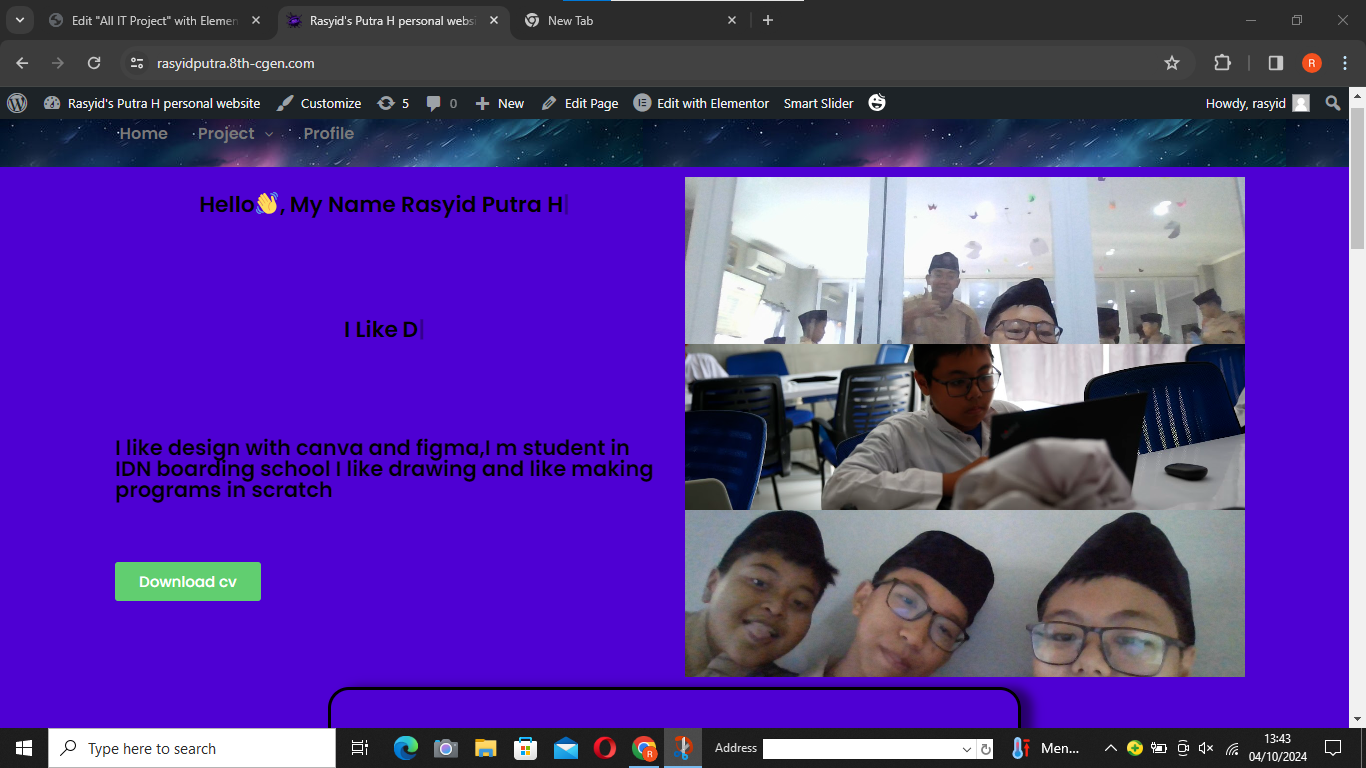Viewport: 1366px width, 768px height.
Task: Open the Customize paintbrush link
Action: click(x=319, y=103)
